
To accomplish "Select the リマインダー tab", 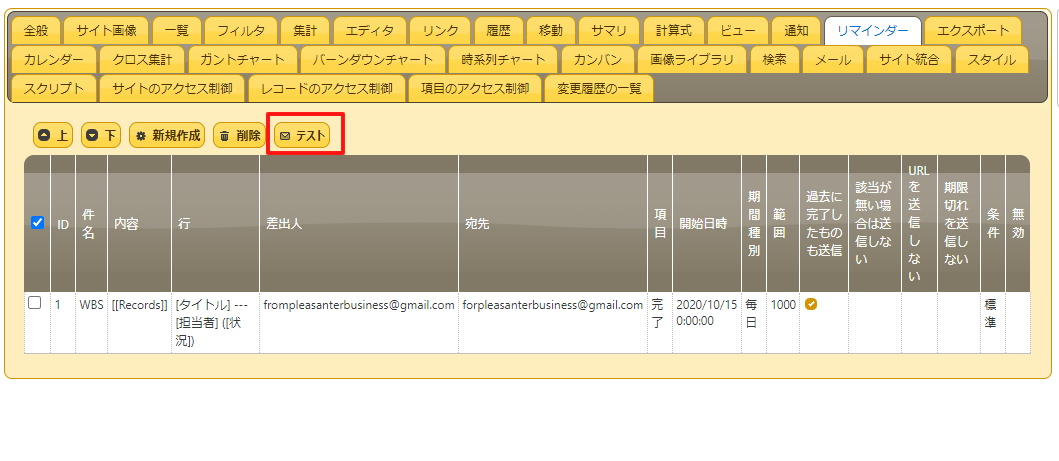I will (x=873, y=30).
